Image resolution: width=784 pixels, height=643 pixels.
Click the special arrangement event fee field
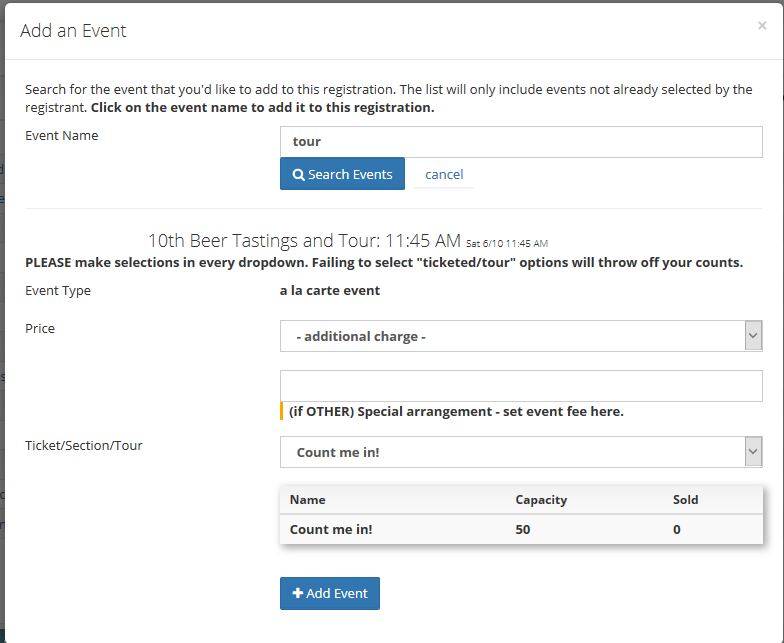pyautogui.click(x=521, y=386)
